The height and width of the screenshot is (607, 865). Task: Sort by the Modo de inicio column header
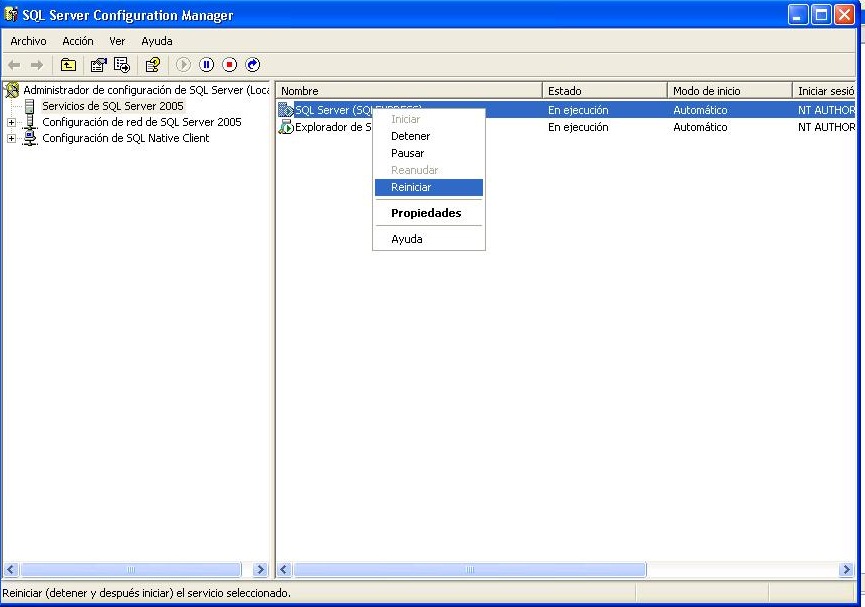[730, 90]
